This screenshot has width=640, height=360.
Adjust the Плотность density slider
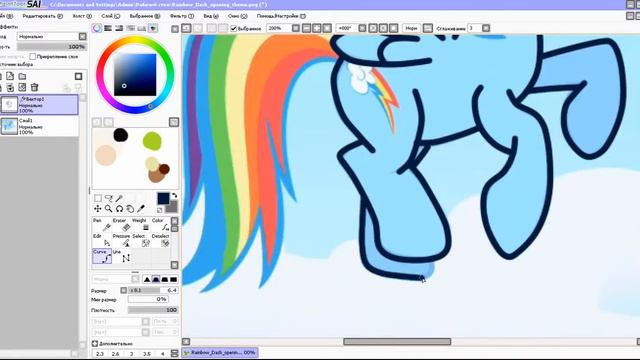point(153,310)
